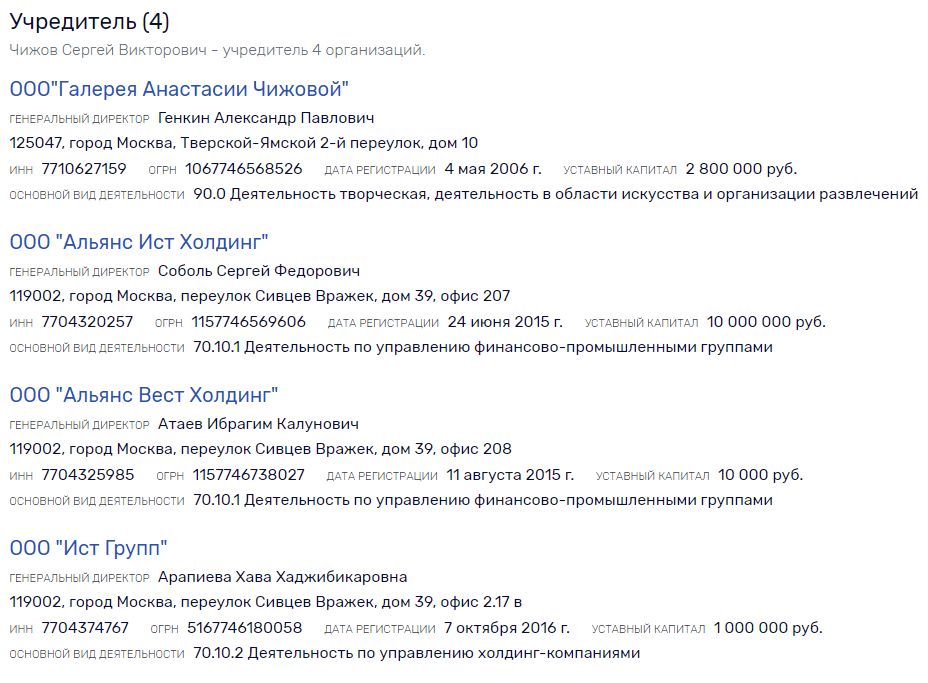
Task: Click ИНН number 7704320257
Action: pyautogui.click(x=87, y=322)
